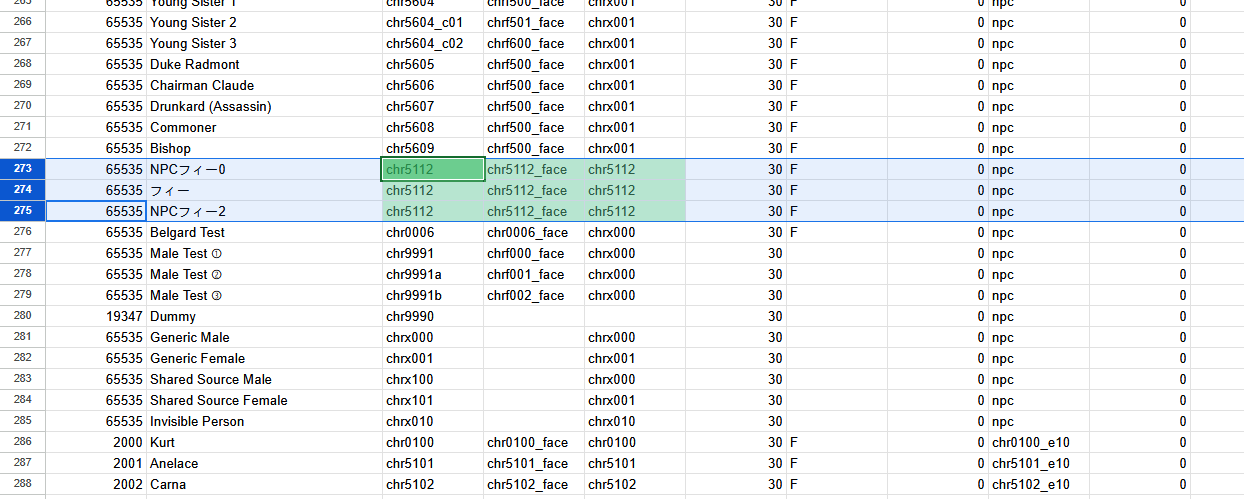The image size is (1244, 499).
Task: Click the cell '19347' in Dummy row
Action: [x=97, y=316]
